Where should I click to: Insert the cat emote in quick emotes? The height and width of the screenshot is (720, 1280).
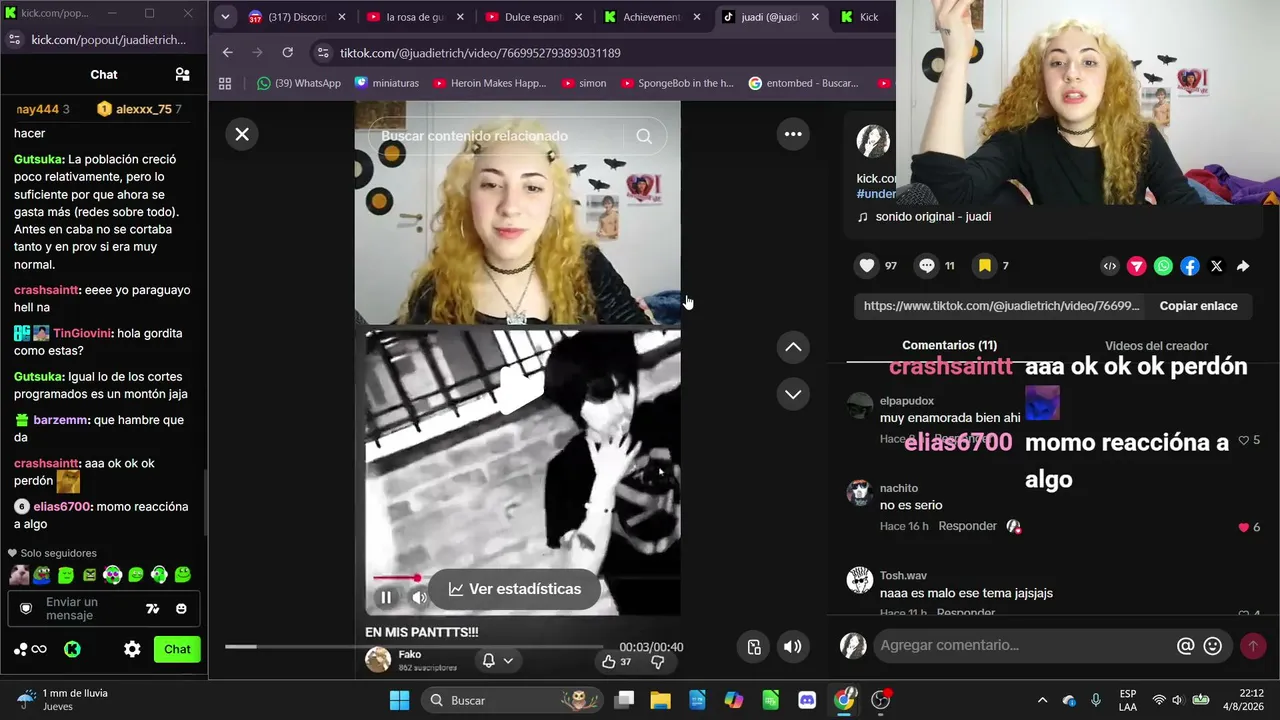[19, 575]
